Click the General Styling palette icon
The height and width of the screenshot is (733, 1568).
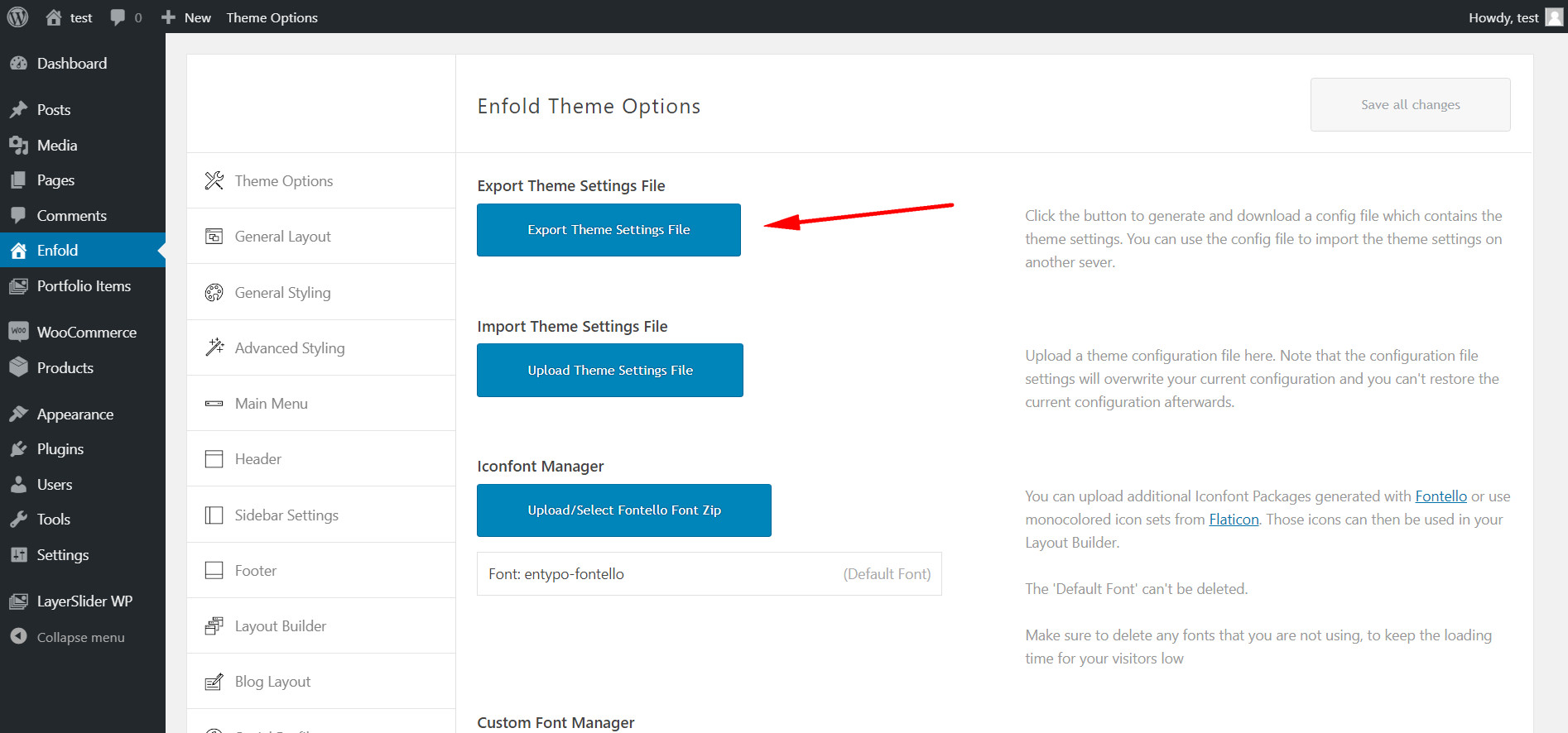214,292
